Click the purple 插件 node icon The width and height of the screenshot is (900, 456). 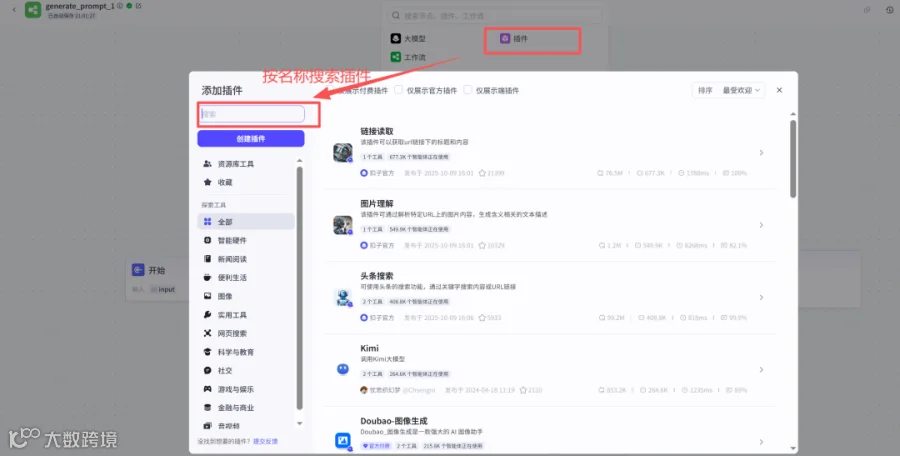(x=505, y=38)
